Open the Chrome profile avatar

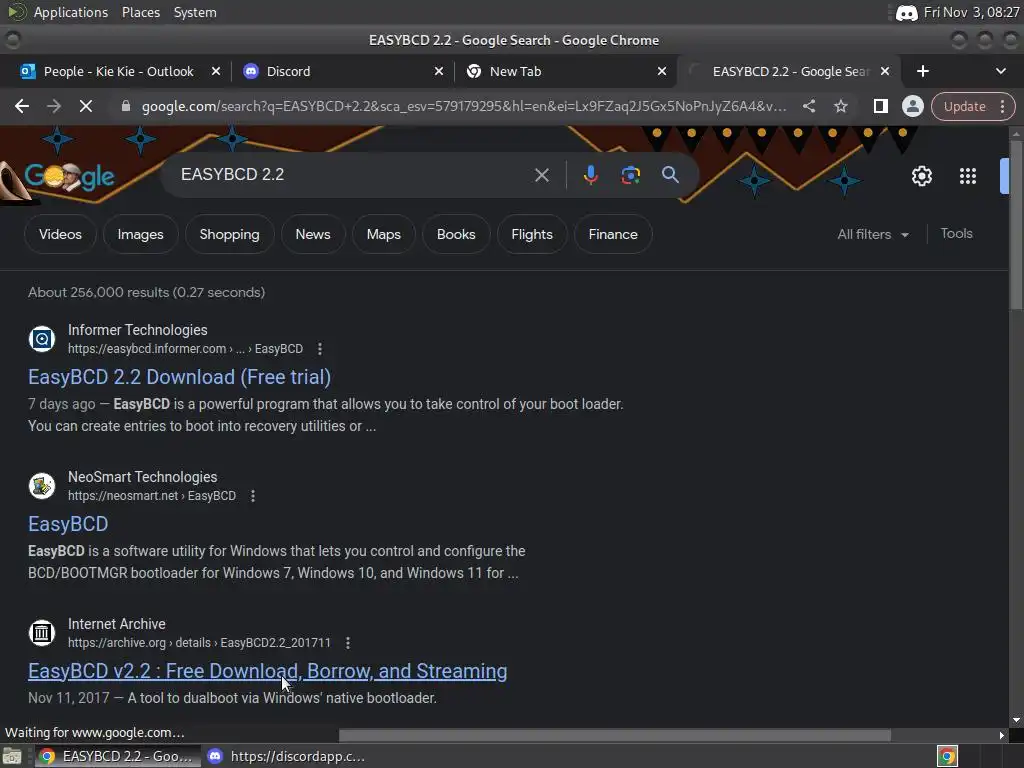(x=912, y=106)
